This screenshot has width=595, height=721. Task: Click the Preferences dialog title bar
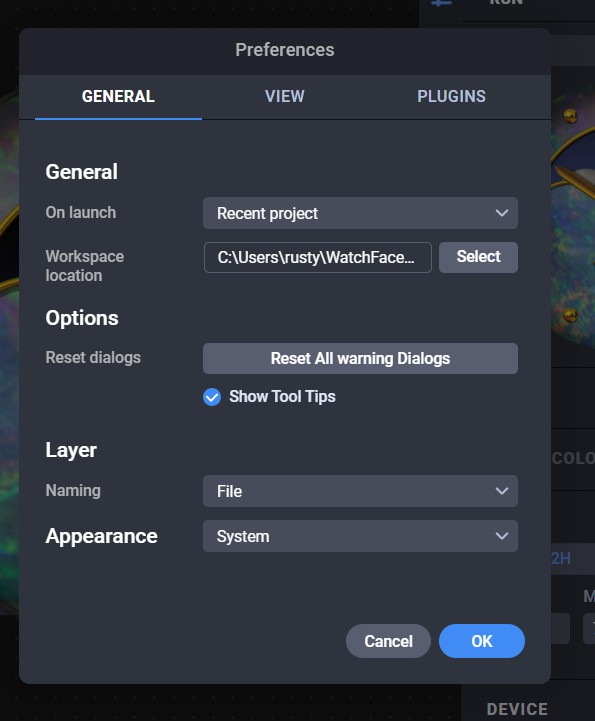click(285, 50)
